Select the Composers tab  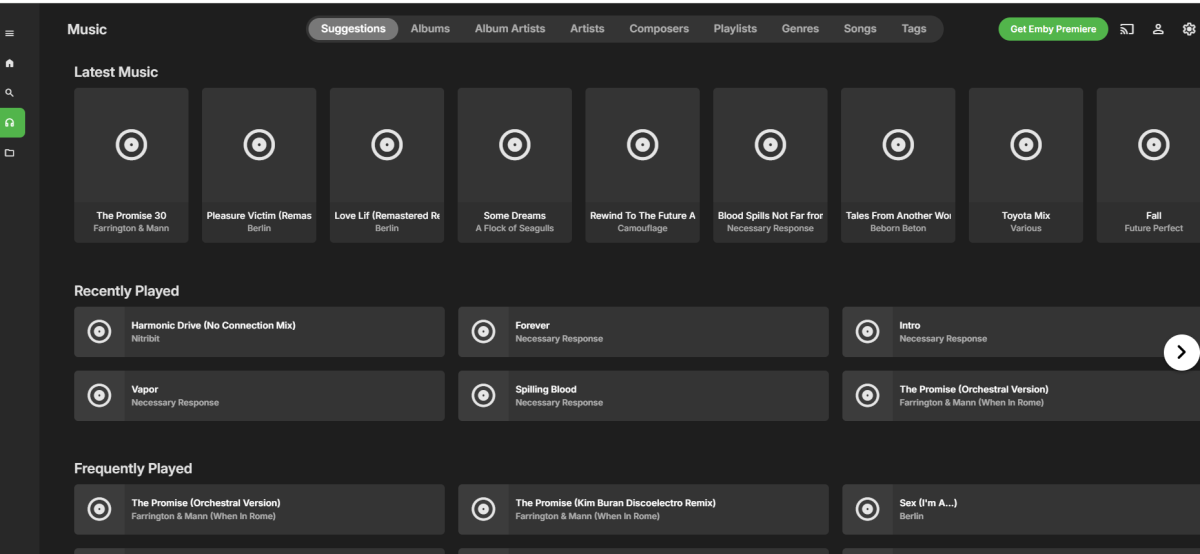[659, 29]
